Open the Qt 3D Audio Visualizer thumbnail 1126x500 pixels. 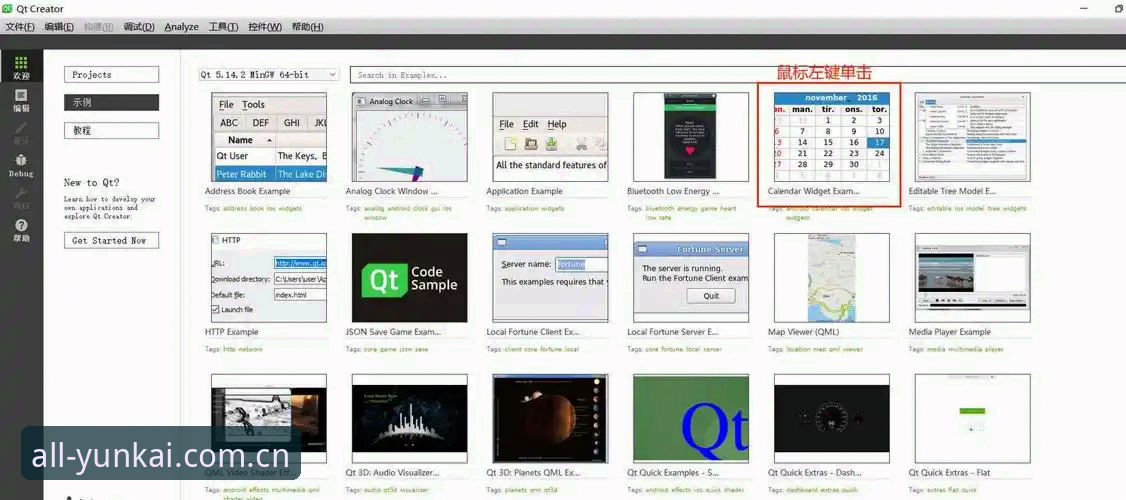[x=409, y=418]
